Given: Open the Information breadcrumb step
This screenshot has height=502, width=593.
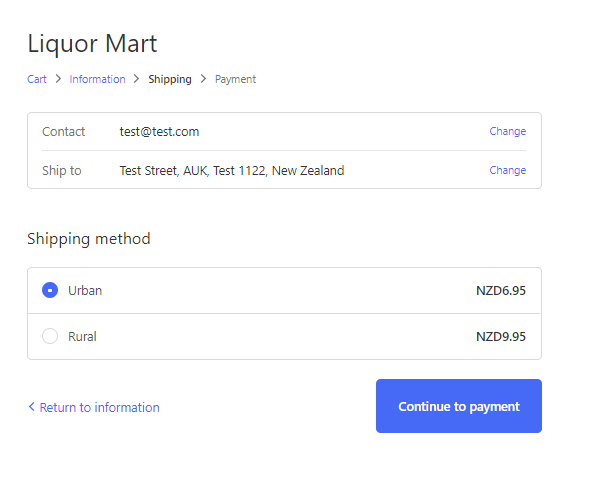Looking at the screenshot, I should 97,79.
